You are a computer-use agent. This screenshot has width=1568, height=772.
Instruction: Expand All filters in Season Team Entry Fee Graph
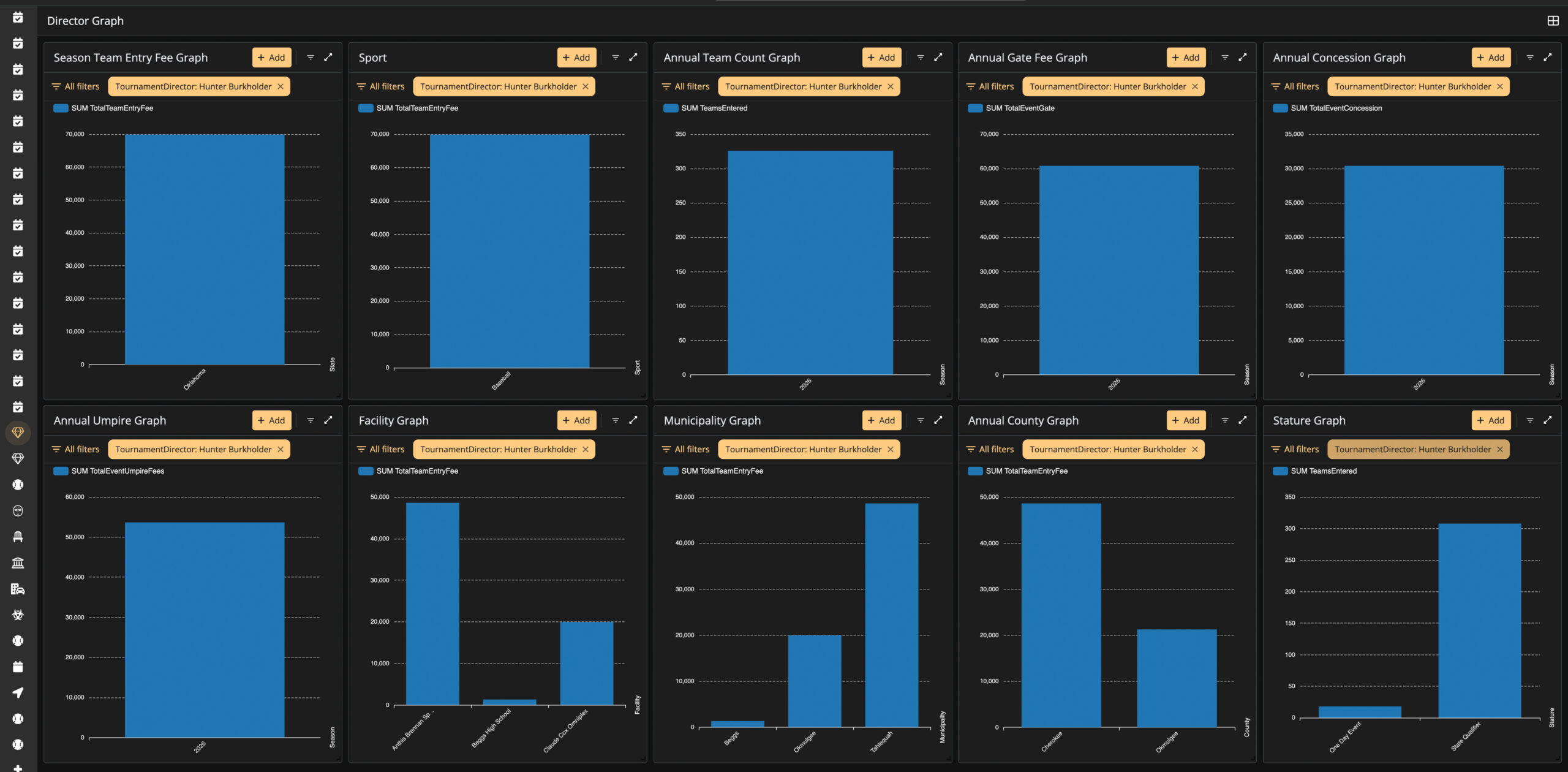[76, 86]
